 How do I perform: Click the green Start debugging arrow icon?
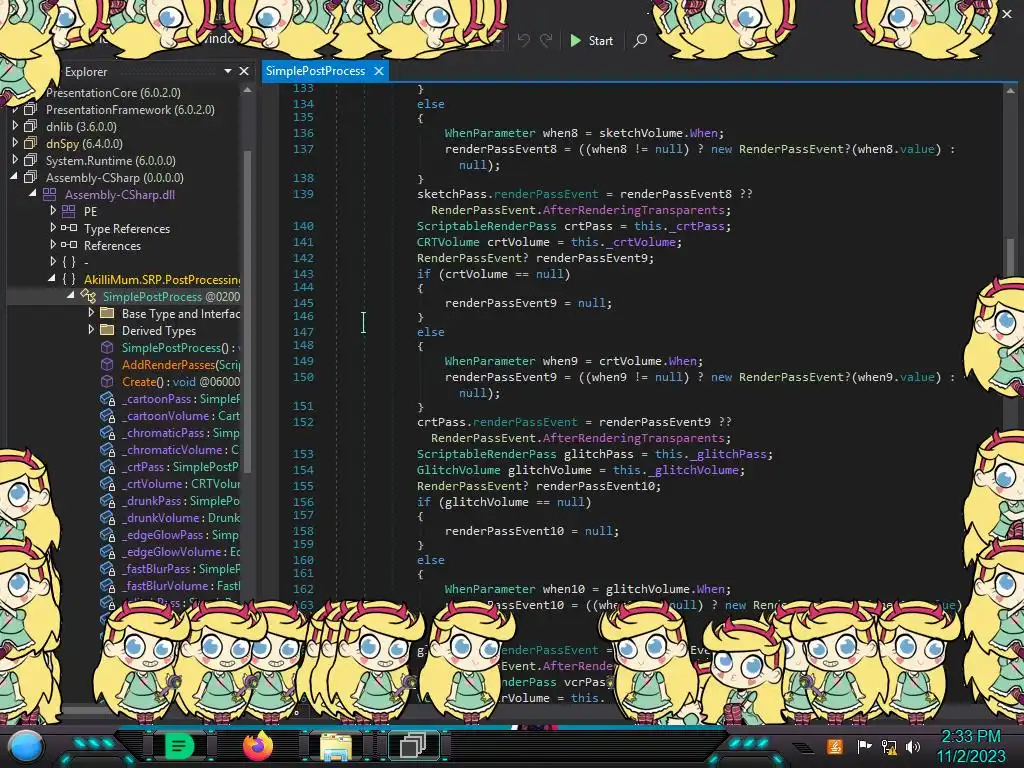[x=575, y=40]
